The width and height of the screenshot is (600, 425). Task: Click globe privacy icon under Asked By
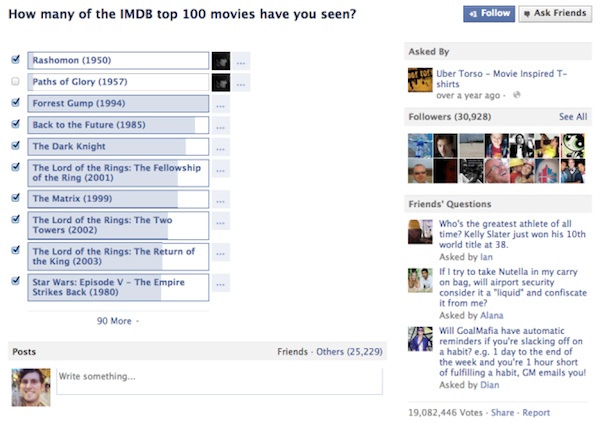(516, 95)
